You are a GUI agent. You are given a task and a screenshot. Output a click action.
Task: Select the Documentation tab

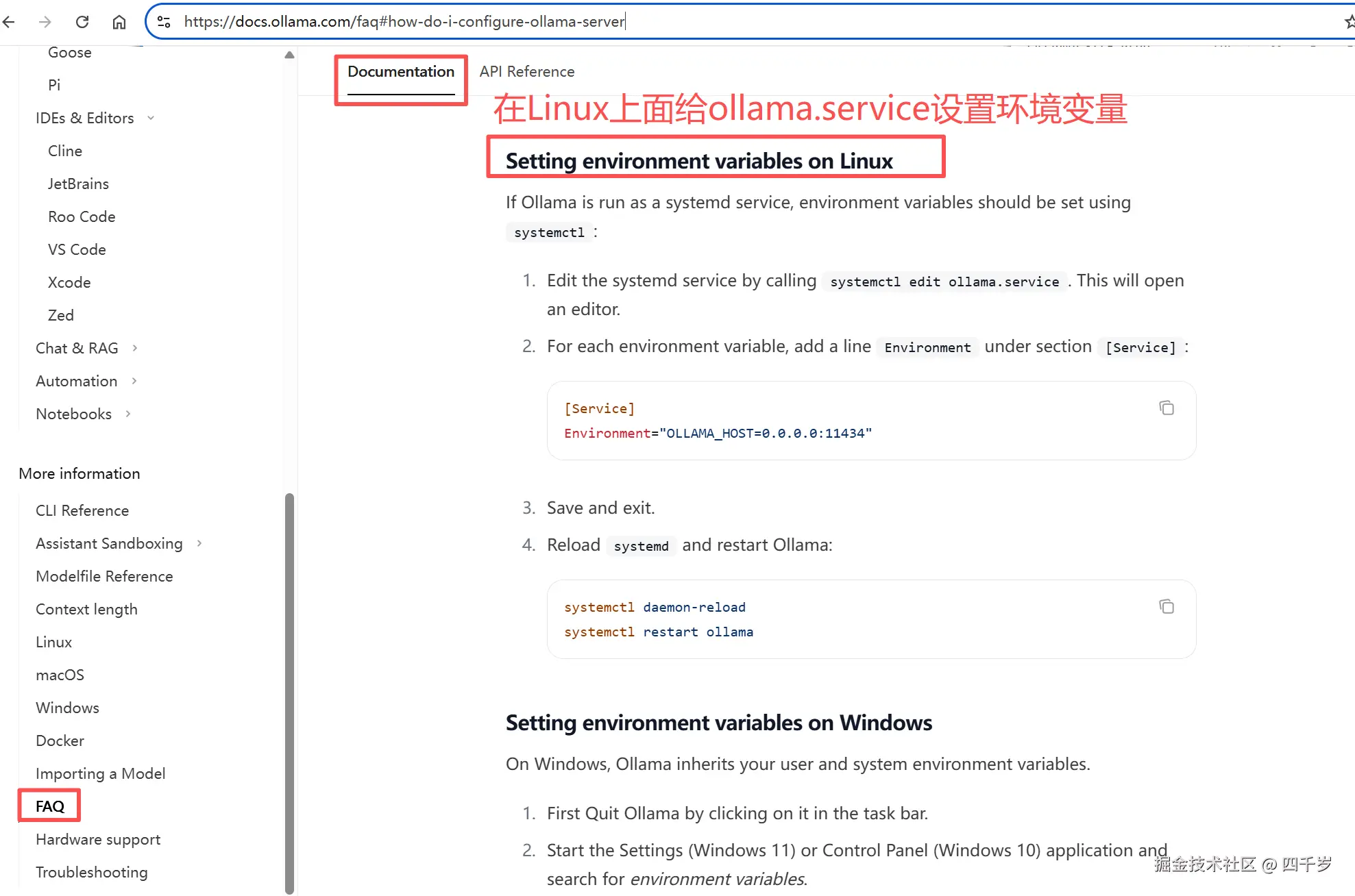point(400,71)
